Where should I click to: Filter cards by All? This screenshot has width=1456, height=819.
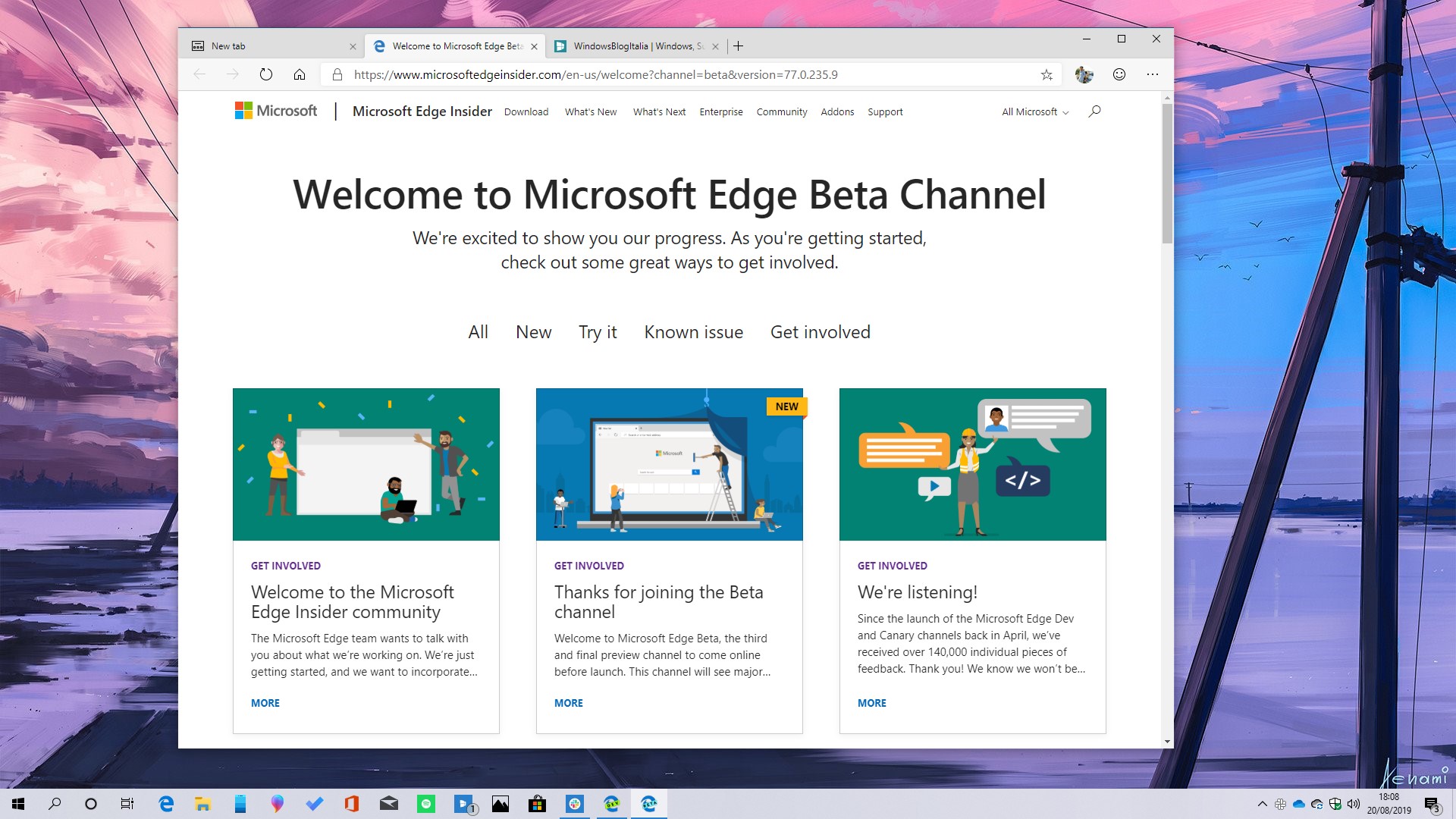pos(478,332)
